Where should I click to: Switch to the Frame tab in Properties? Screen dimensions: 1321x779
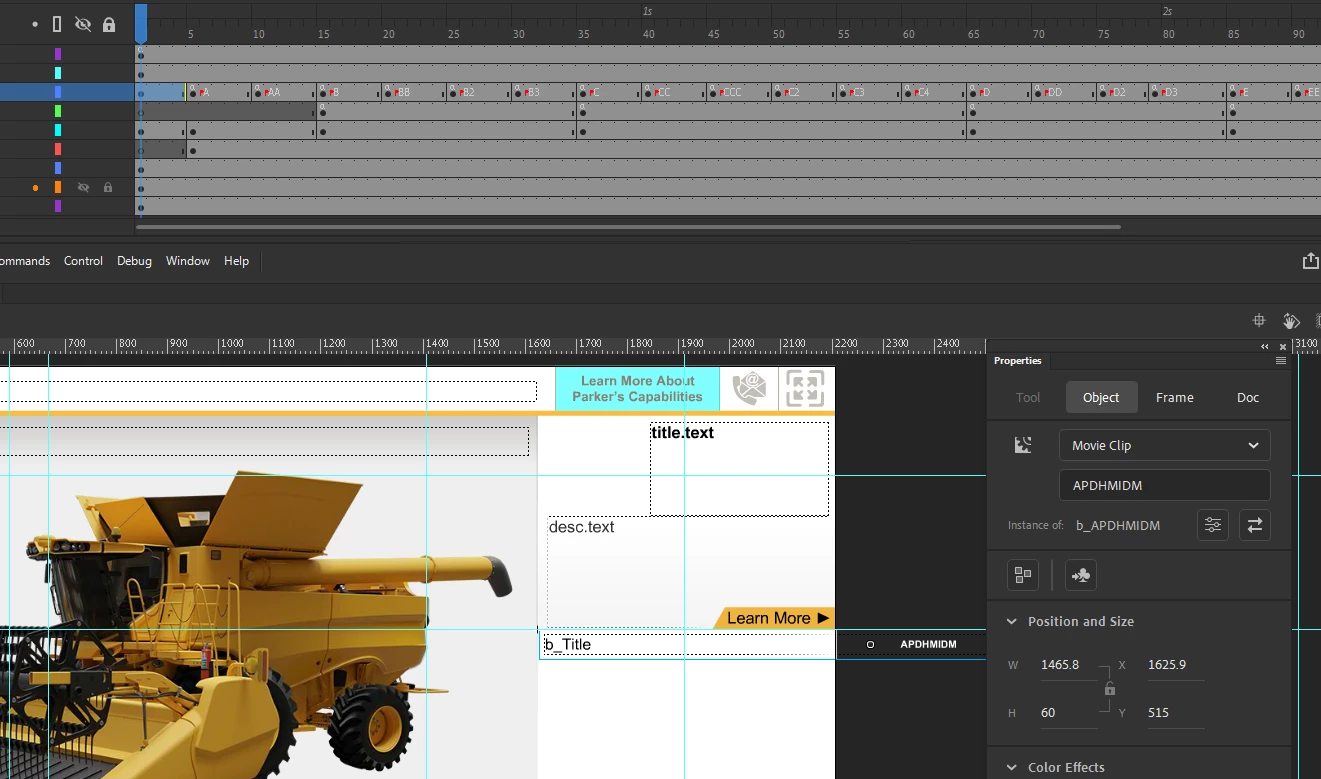click(x=1175, y=397)
